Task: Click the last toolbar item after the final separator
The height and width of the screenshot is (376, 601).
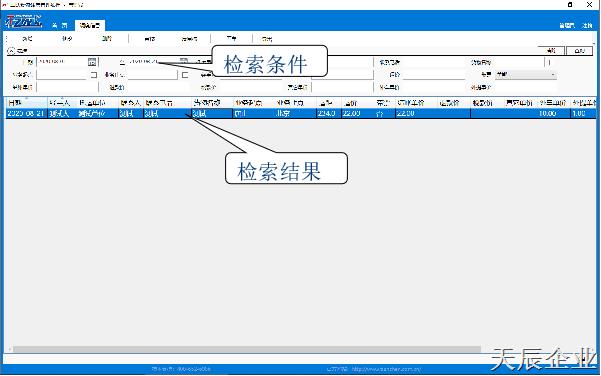Action: (267, 39)
